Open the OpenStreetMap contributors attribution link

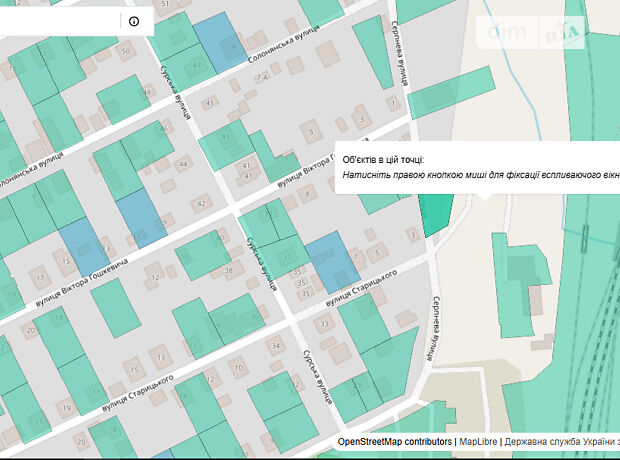point(395,441)
